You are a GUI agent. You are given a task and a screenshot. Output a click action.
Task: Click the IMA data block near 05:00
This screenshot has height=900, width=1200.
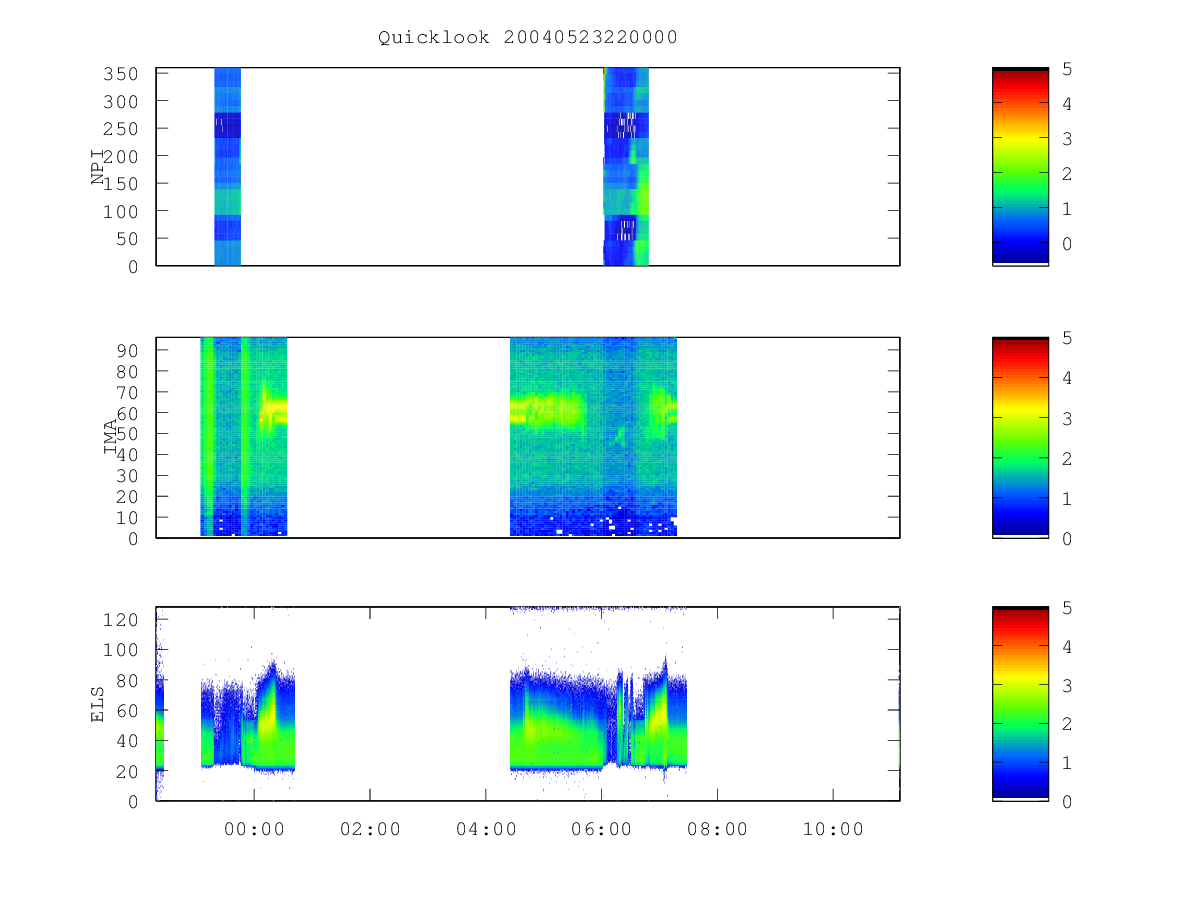pyautogui.click(x=593, y=437)
